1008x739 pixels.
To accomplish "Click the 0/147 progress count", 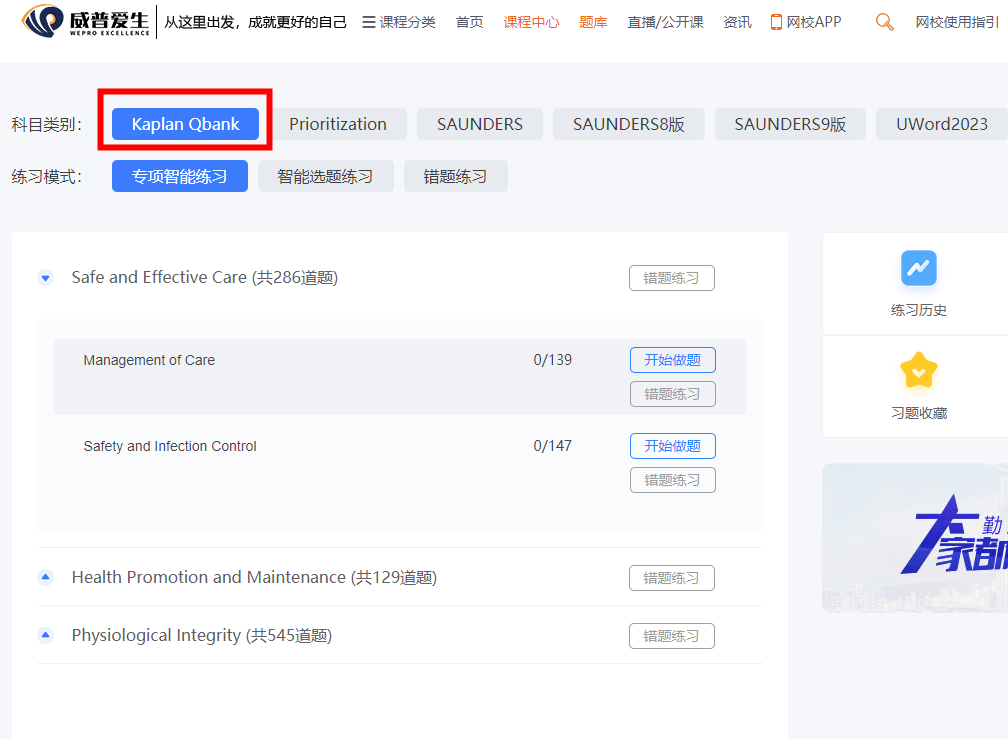I will point(552,446).
